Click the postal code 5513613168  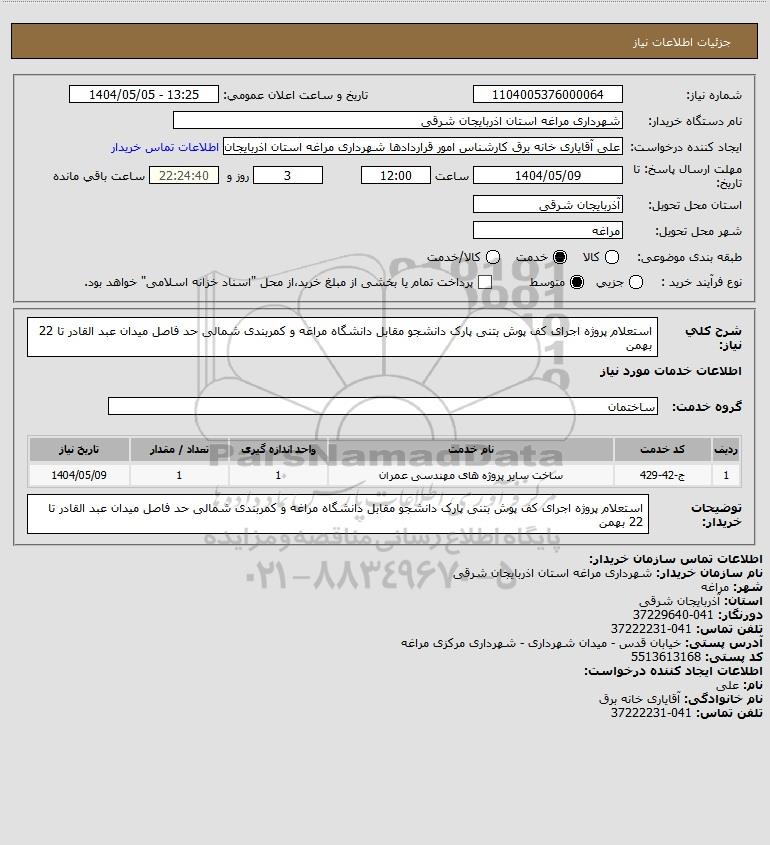point(665,657)
